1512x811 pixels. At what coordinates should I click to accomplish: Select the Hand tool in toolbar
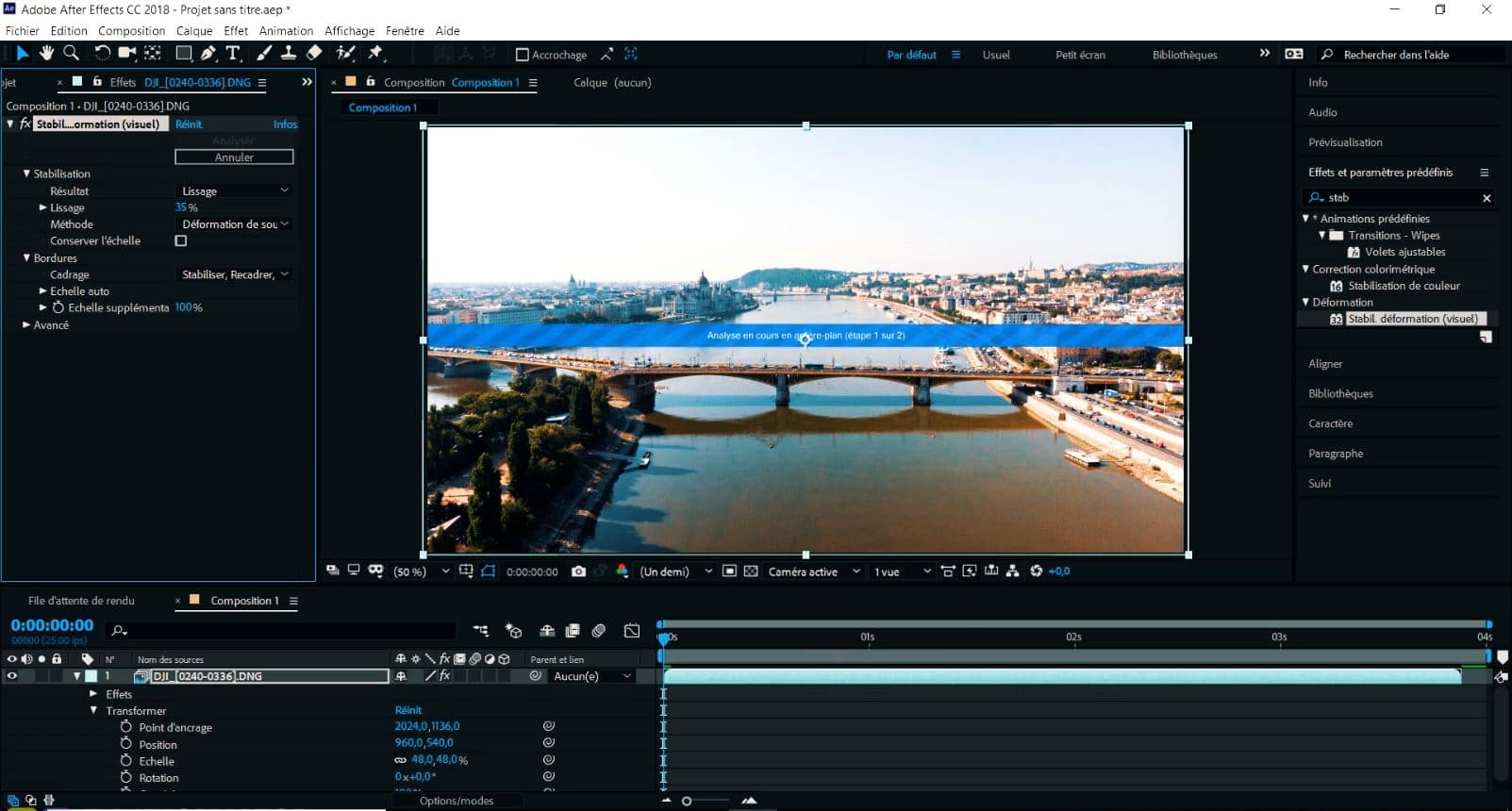pyautogui.click(x=45, y=54)
